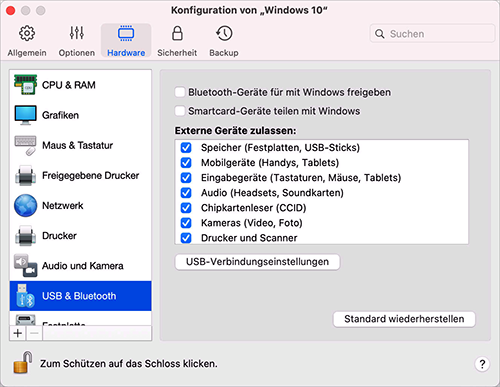
Task: Uncheck Kameras (Video, Foto)
Action: [x=186, y=223]
